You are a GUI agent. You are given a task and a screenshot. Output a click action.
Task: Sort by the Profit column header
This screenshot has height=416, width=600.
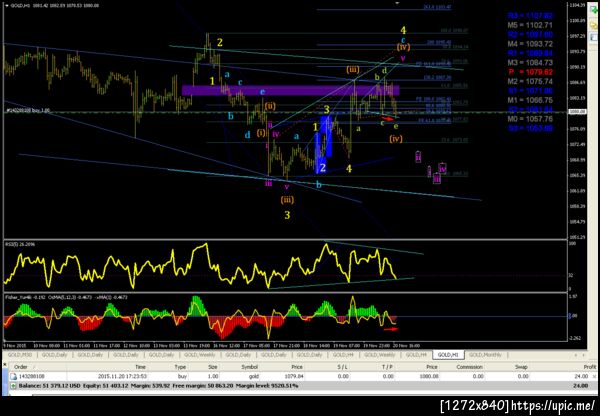point(590,367)
